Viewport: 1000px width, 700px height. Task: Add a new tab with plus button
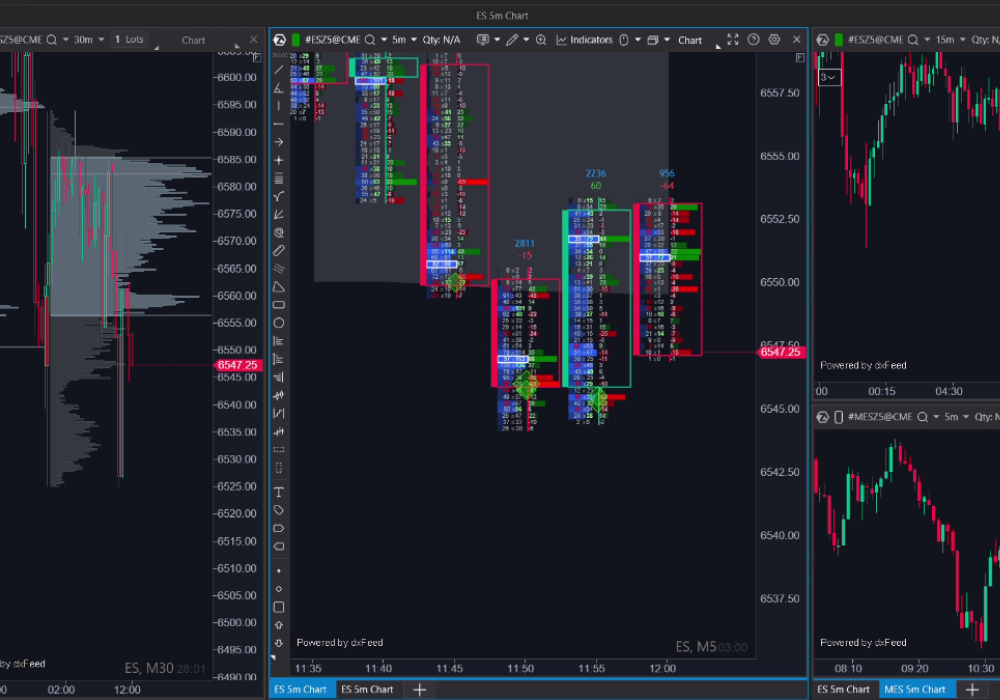coord(420,689)
